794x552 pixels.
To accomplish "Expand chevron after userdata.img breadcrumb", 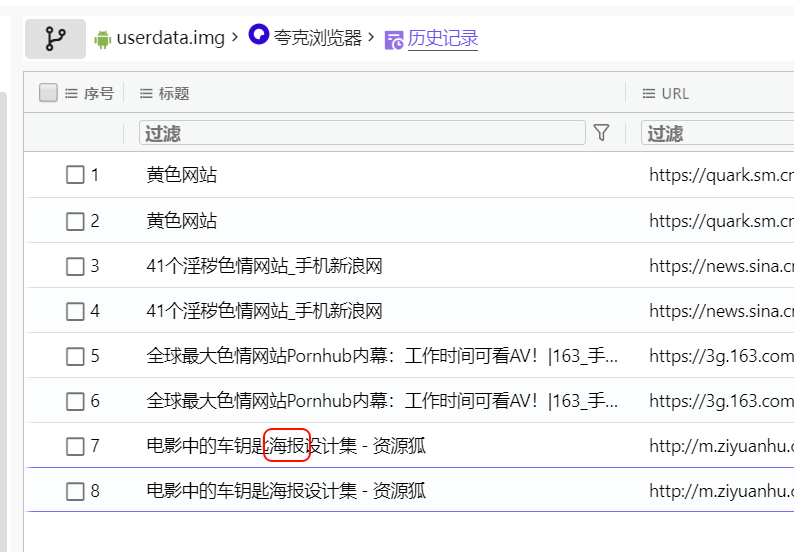I will [x=234, y=37].
